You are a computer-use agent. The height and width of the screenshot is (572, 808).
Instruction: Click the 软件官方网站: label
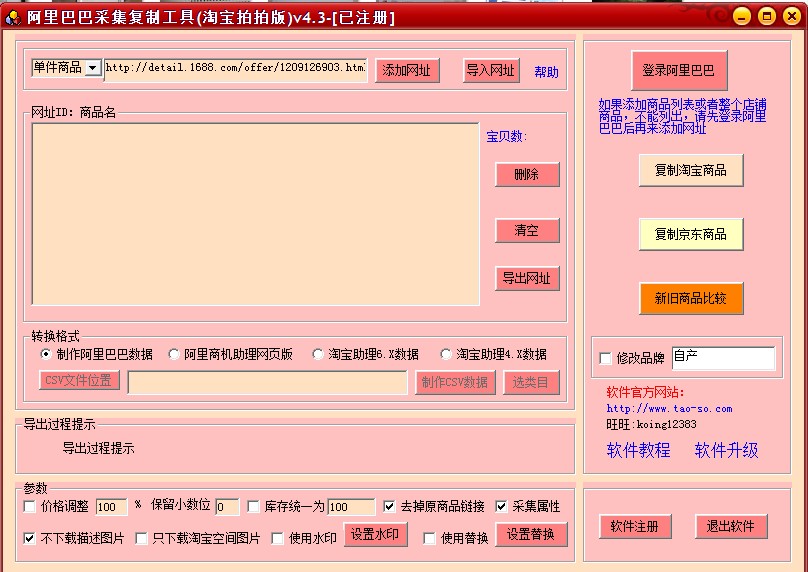click(x=645, y=393)
